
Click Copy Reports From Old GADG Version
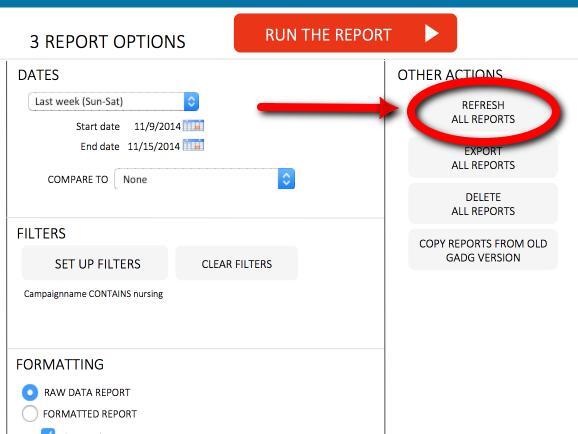tap(483, 250)
